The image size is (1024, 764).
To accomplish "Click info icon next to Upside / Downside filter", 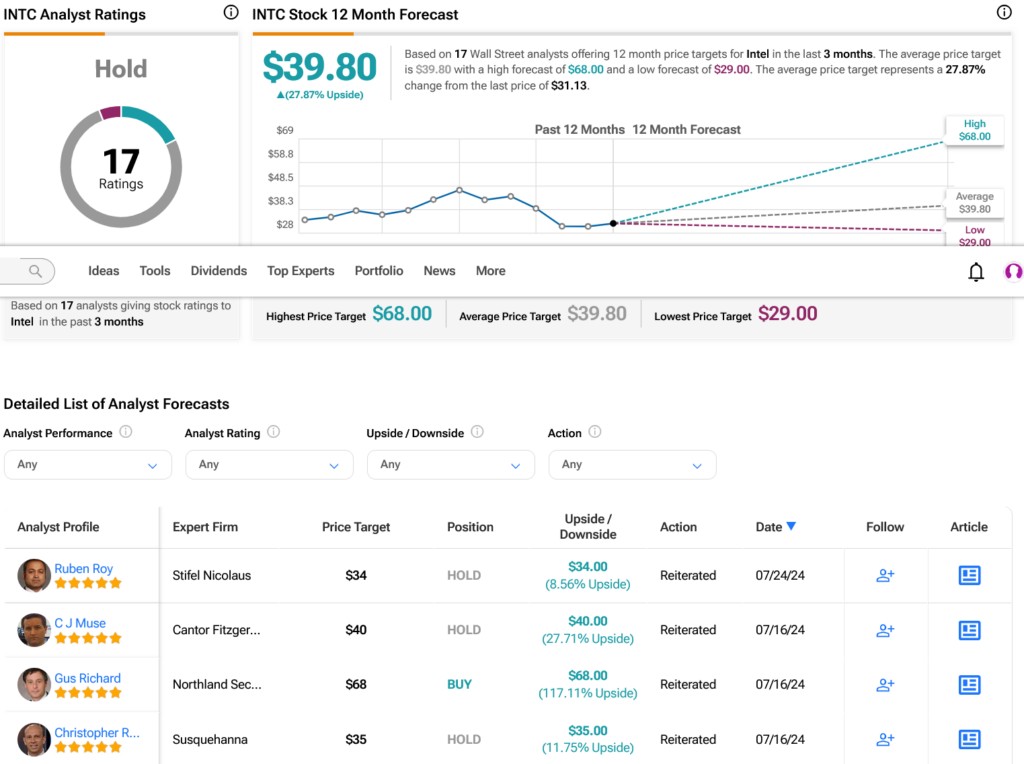I will [477, 432].
